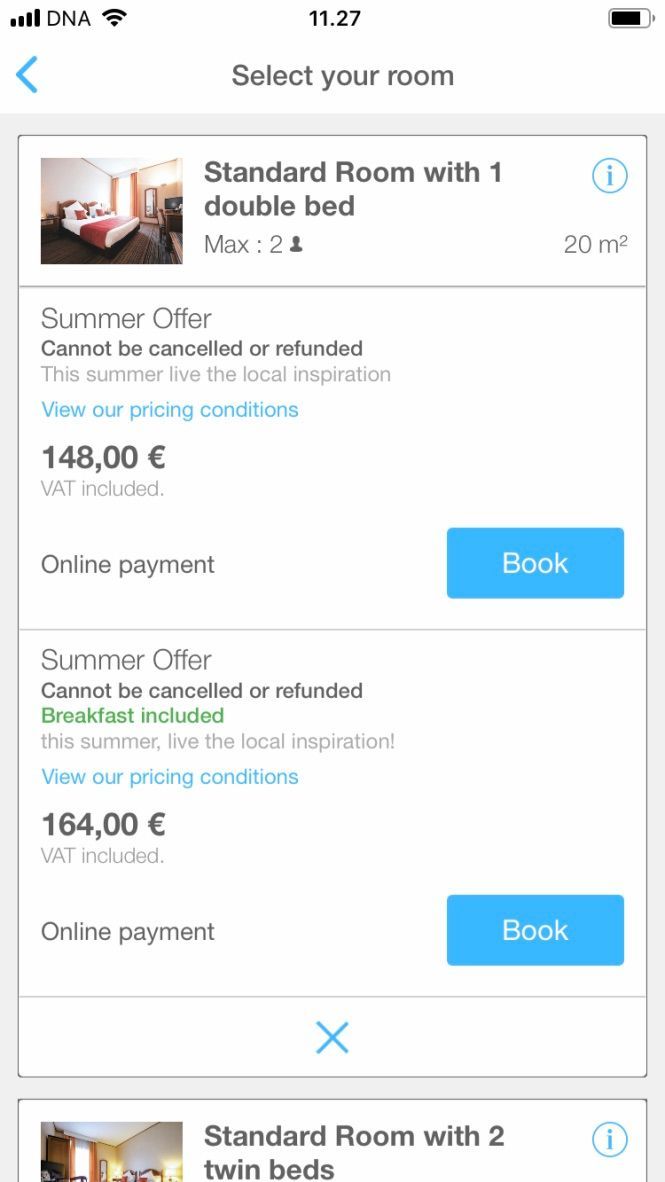Book the 148,00 € Summer Offer
Viewport: 665px width, 1182px height.
point(535,563)
